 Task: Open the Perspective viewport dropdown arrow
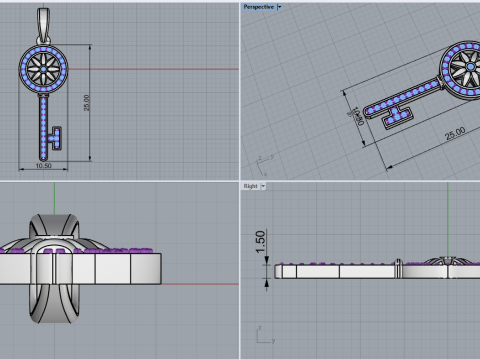pos(279,7)
